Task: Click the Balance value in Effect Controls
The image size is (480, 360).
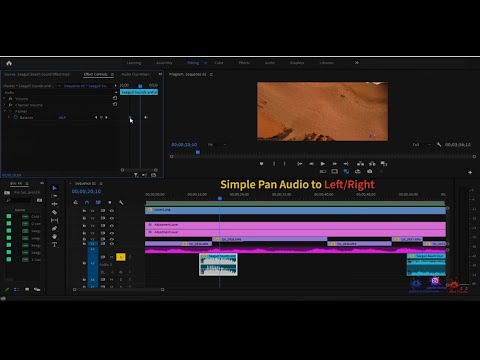Action: (62, 117)
